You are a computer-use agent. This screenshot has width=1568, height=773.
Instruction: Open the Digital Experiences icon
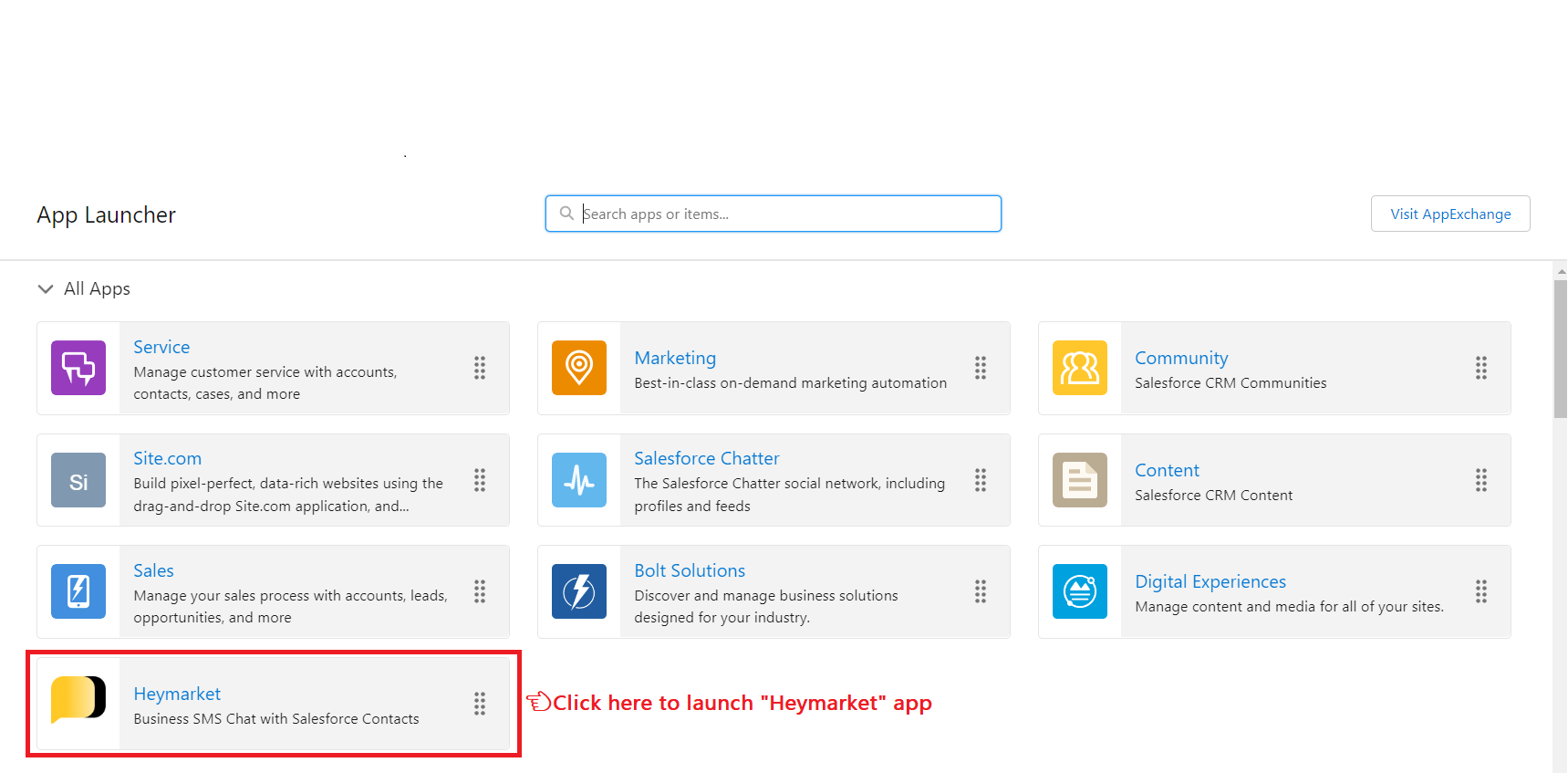1080,591
